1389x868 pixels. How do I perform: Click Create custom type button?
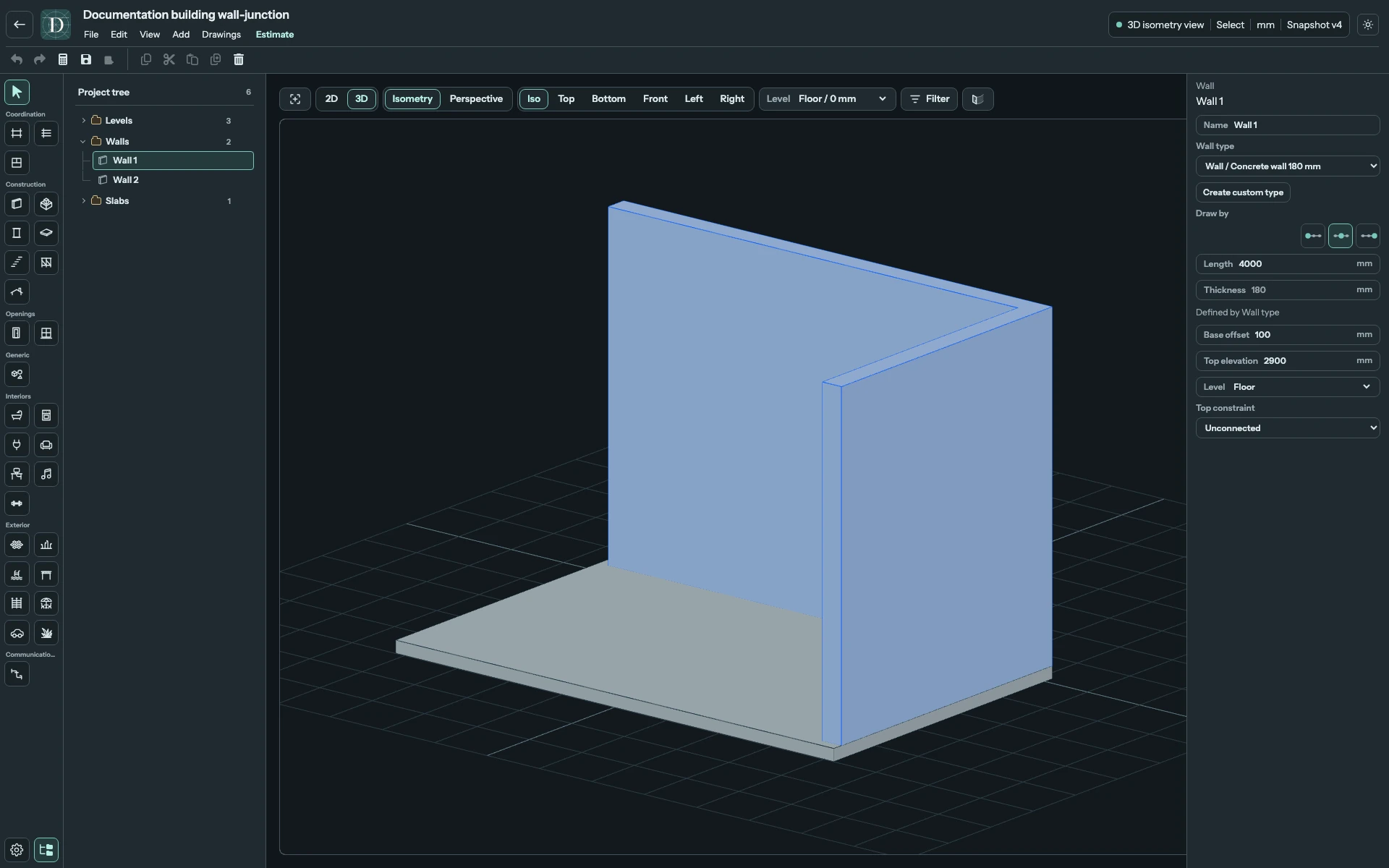1243,192
